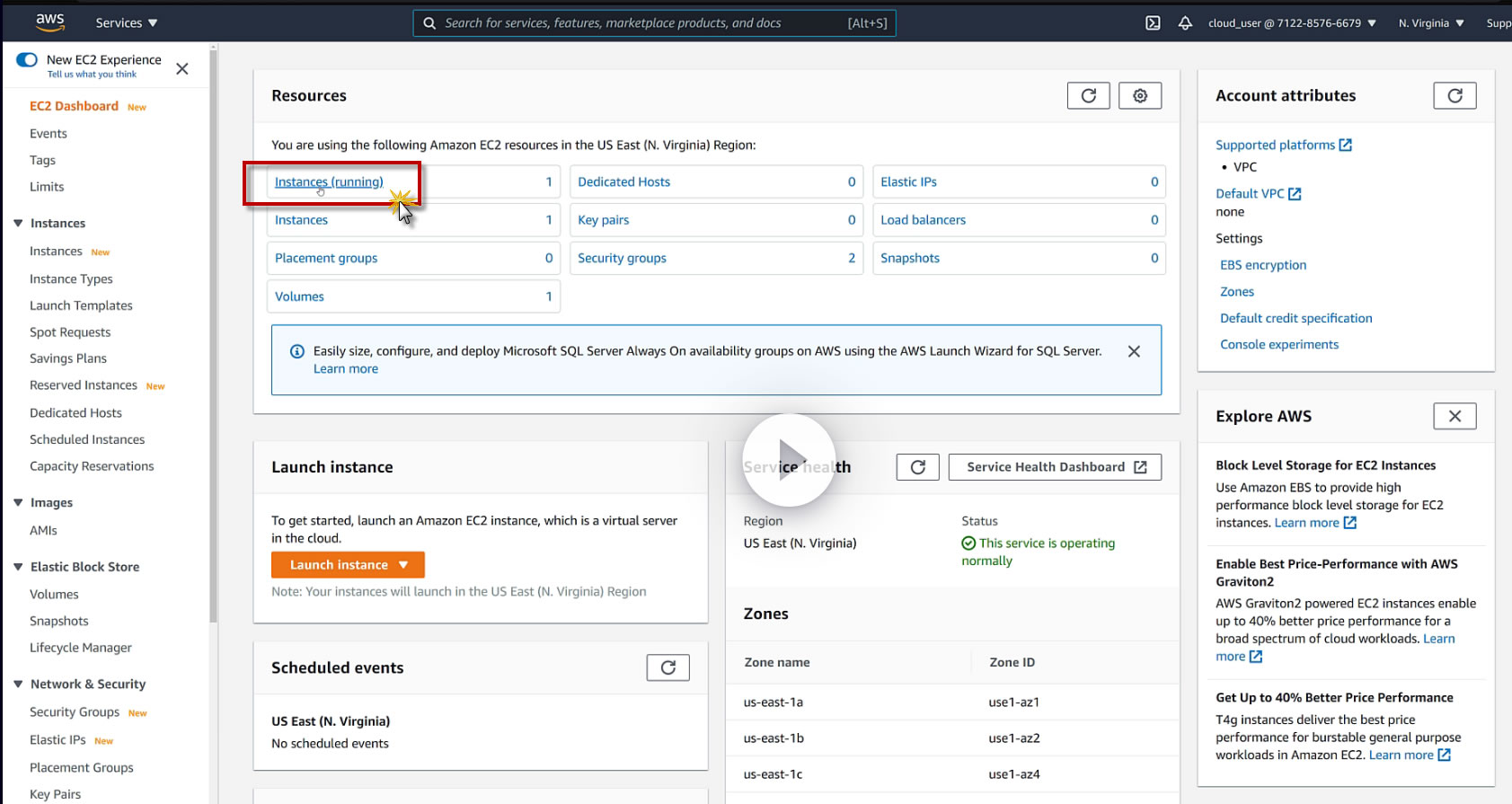
Task: Toggle the New EC2 Experience switch
Action: click(27, 60)
